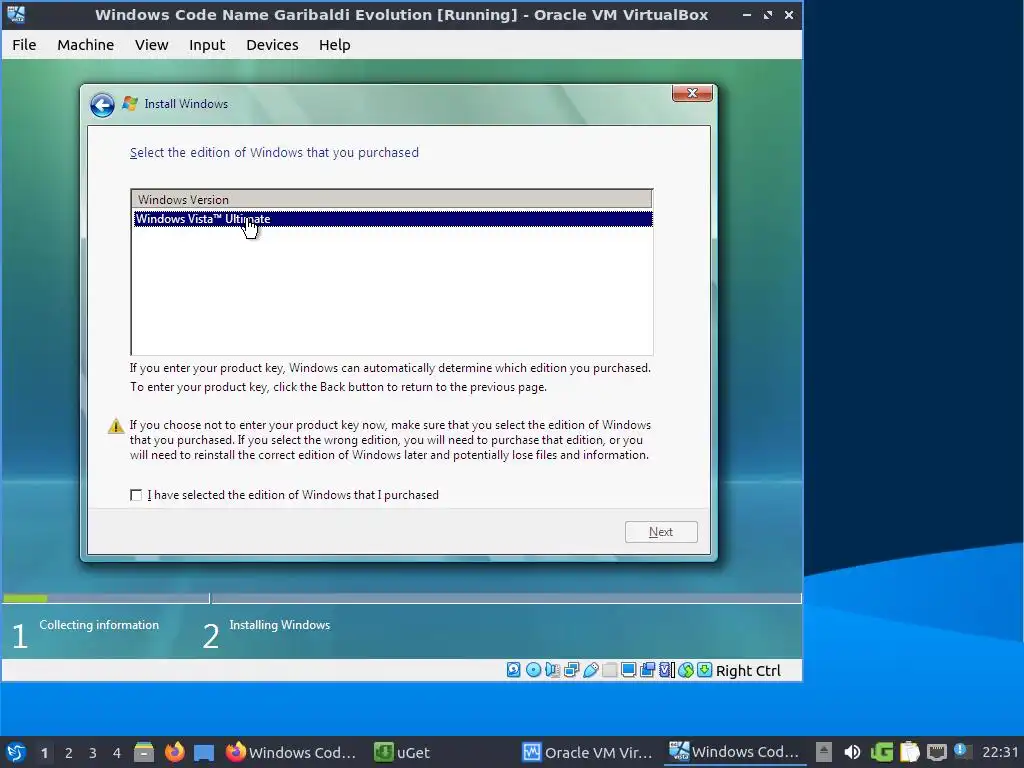Click the show desktop icon in taskbar
Image resolution: width=1024 pixels, height=768 pixels.
[x=204, y=753]
